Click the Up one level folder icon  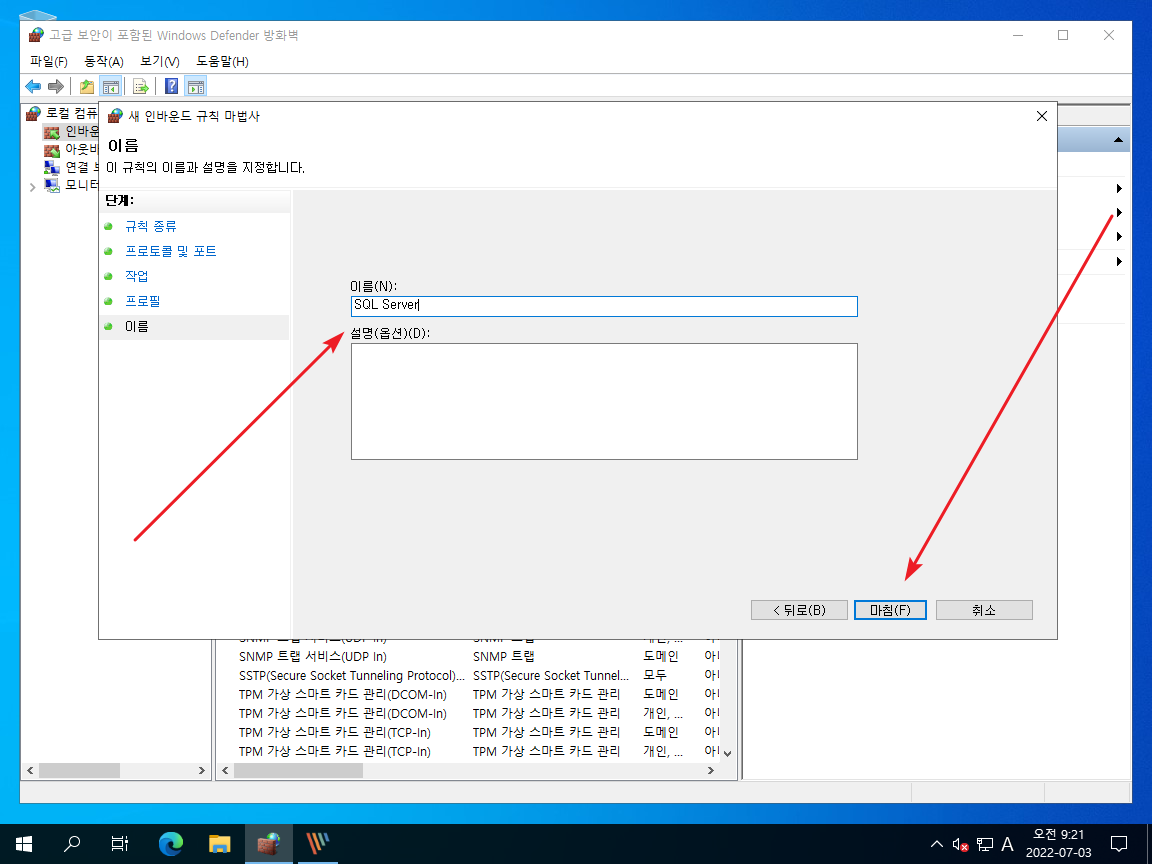coord(87,87)
